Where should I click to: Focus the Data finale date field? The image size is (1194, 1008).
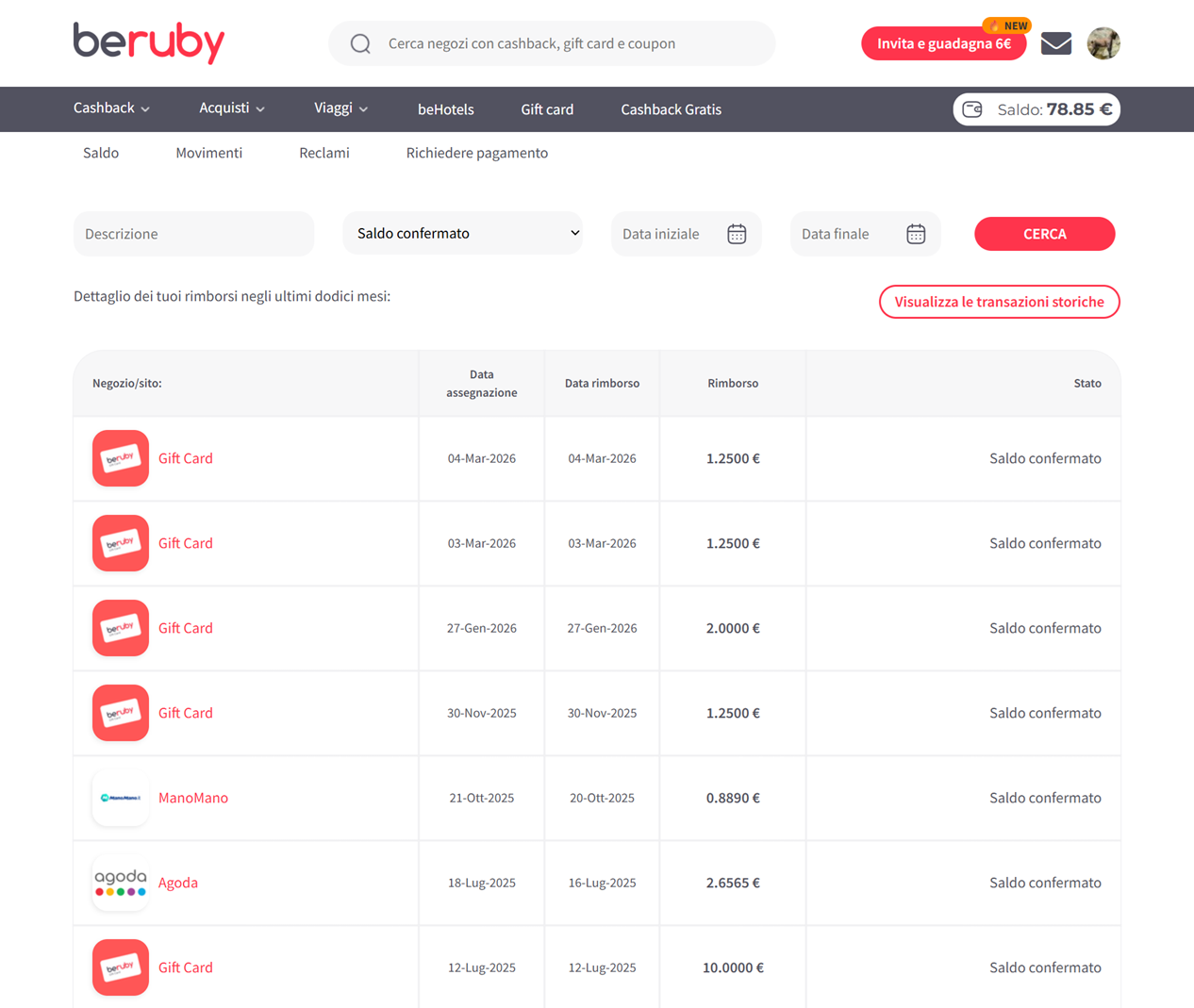point(866,234)
